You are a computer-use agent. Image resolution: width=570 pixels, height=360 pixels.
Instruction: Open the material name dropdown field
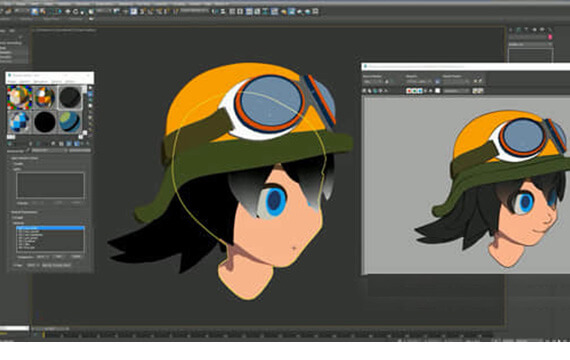(50, 150)
